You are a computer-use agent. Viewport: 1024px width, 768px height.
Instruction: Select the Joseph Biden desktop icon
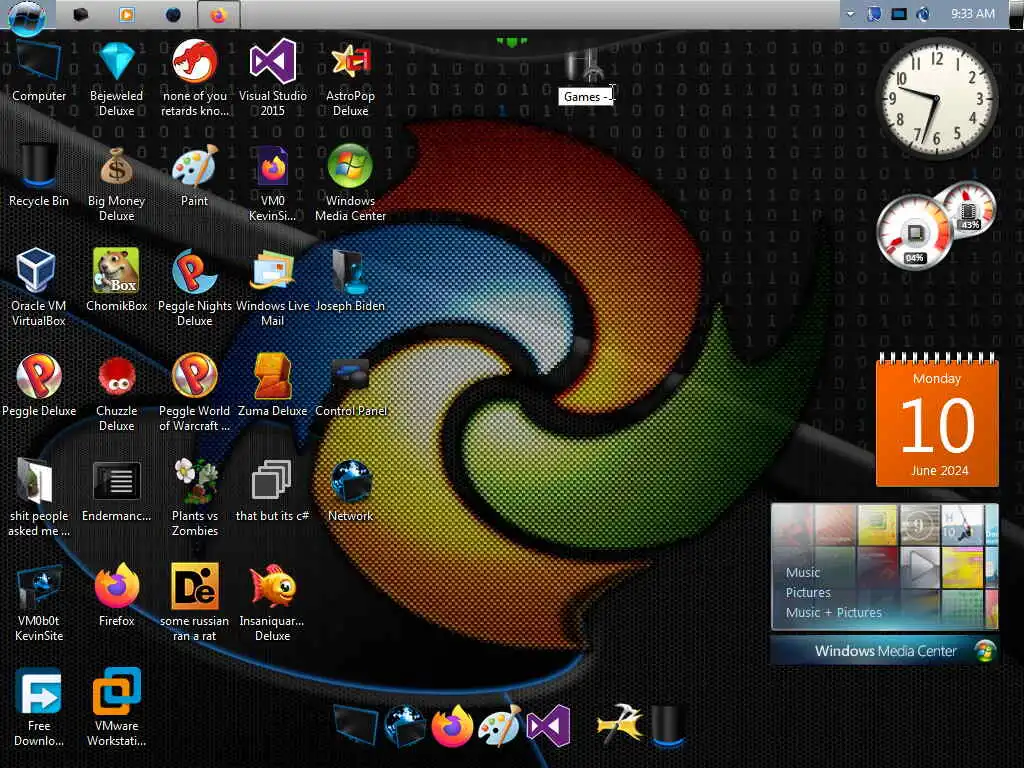pyautogui.click(x=350, y=281)
